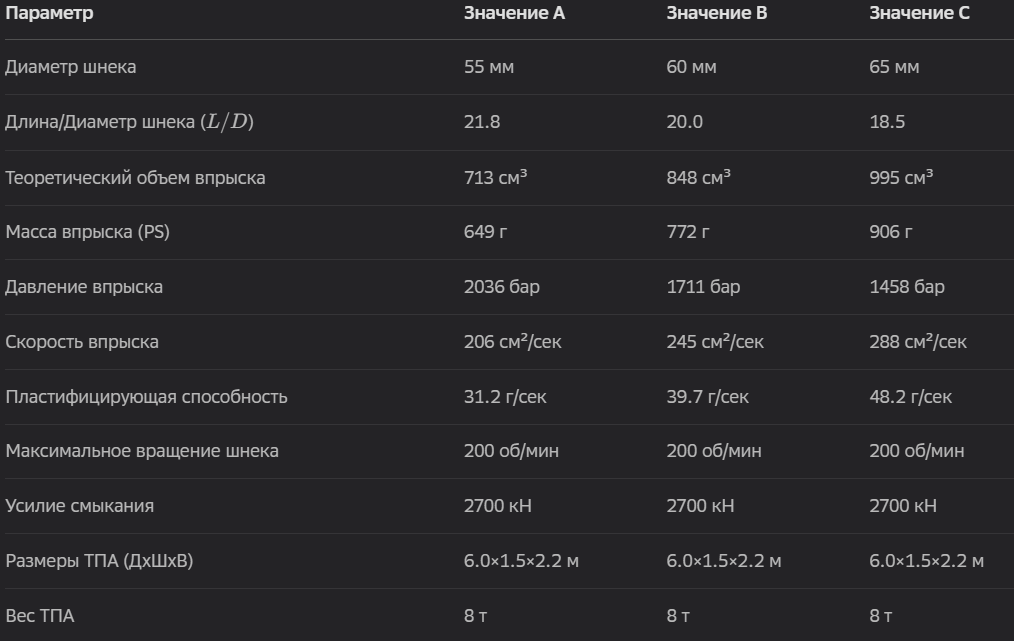Click the 'Значение A' column header
The height and width of the screenshot is (641, 1014).
tap(514, 13)
